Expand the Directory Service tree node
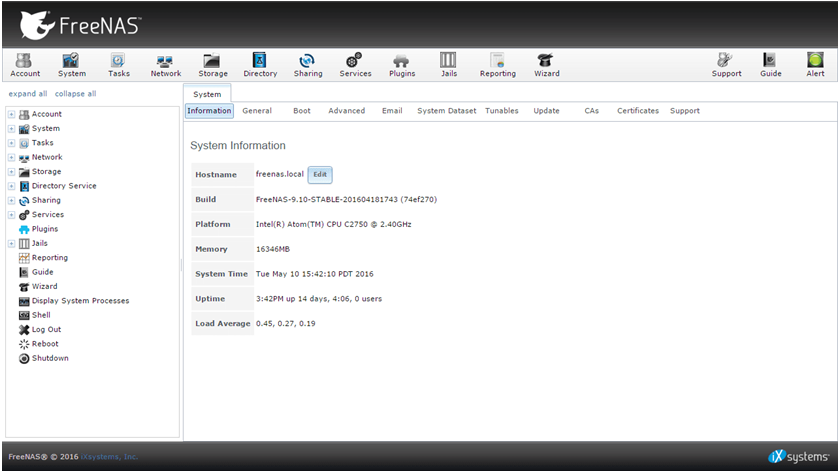The image size is (838, 473). point(11,186)
